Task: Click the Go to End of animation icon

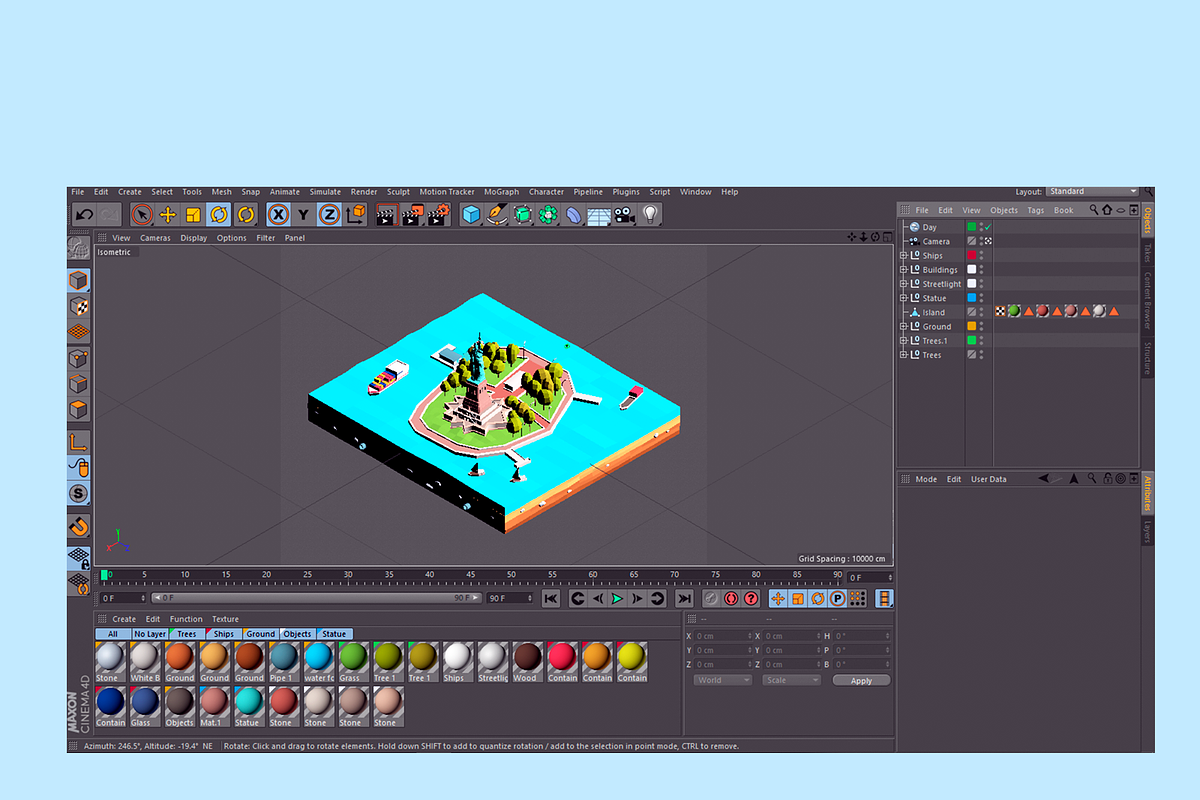Action: point(684,598)
